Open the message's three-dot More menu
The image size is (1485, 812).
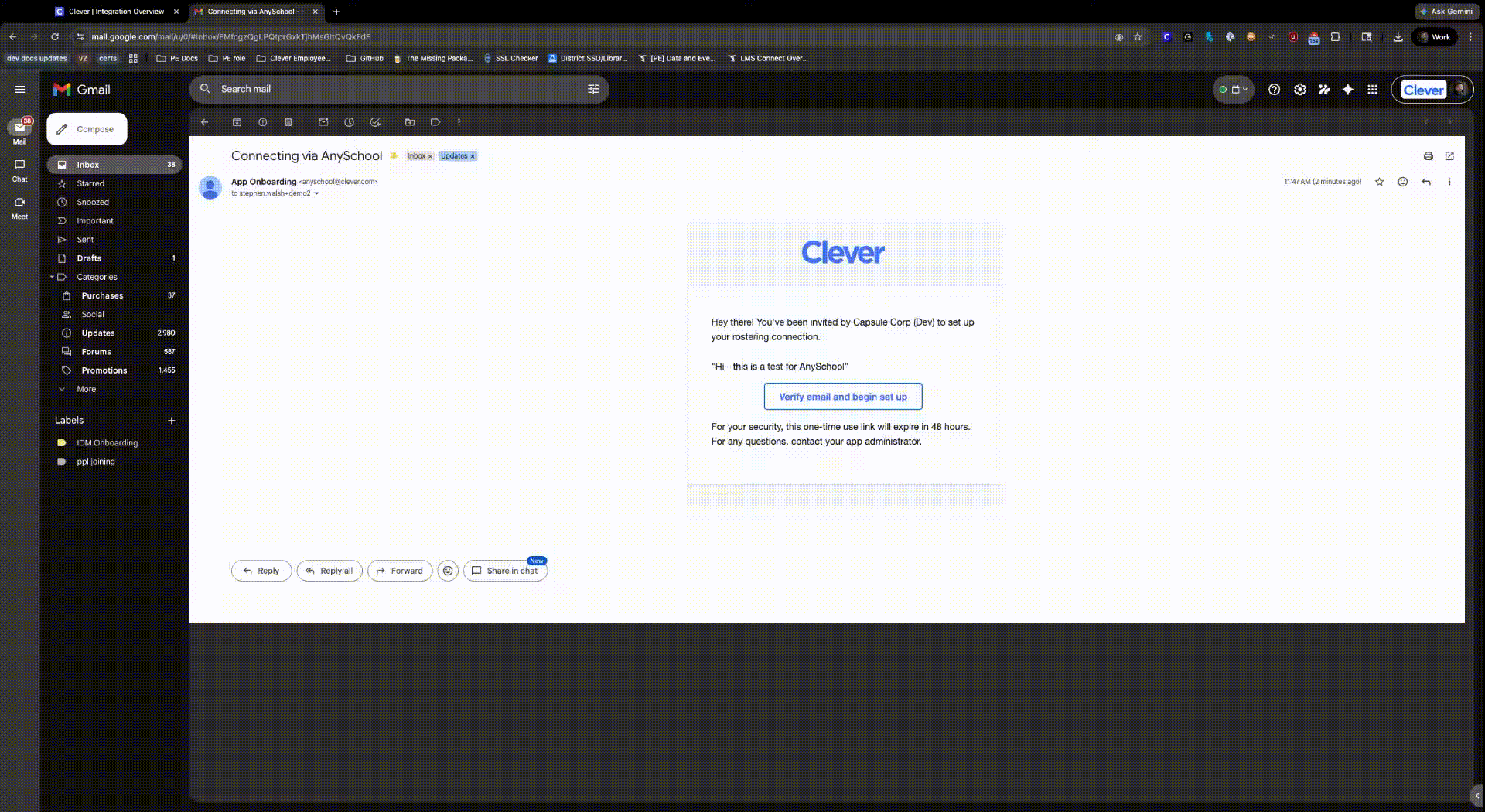coord(1449,182)
